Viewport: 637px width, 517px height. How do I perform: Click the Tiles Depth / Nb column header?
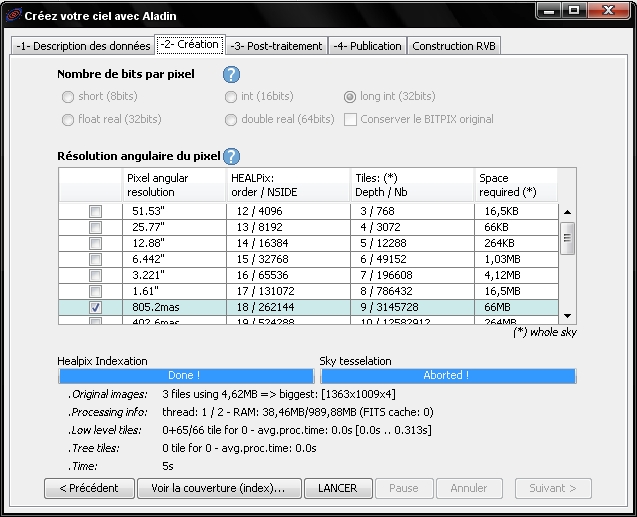(413, 185)
